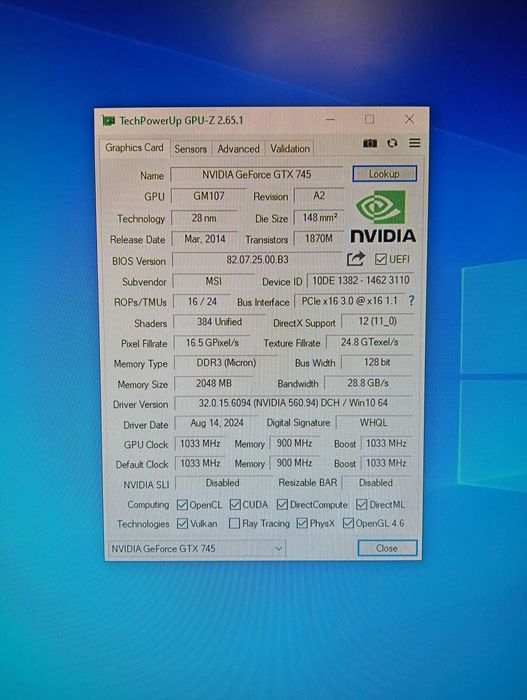Select the Graphics Card tab
This screenshot has width=527, height=700.
(134, 148)
